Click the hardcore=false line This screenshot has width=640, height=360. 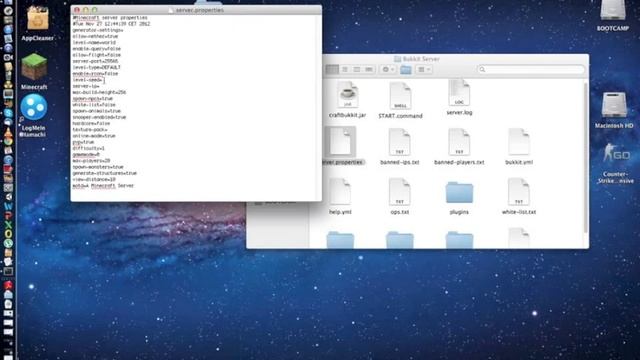pyautogui.click(x=91, y=123)
